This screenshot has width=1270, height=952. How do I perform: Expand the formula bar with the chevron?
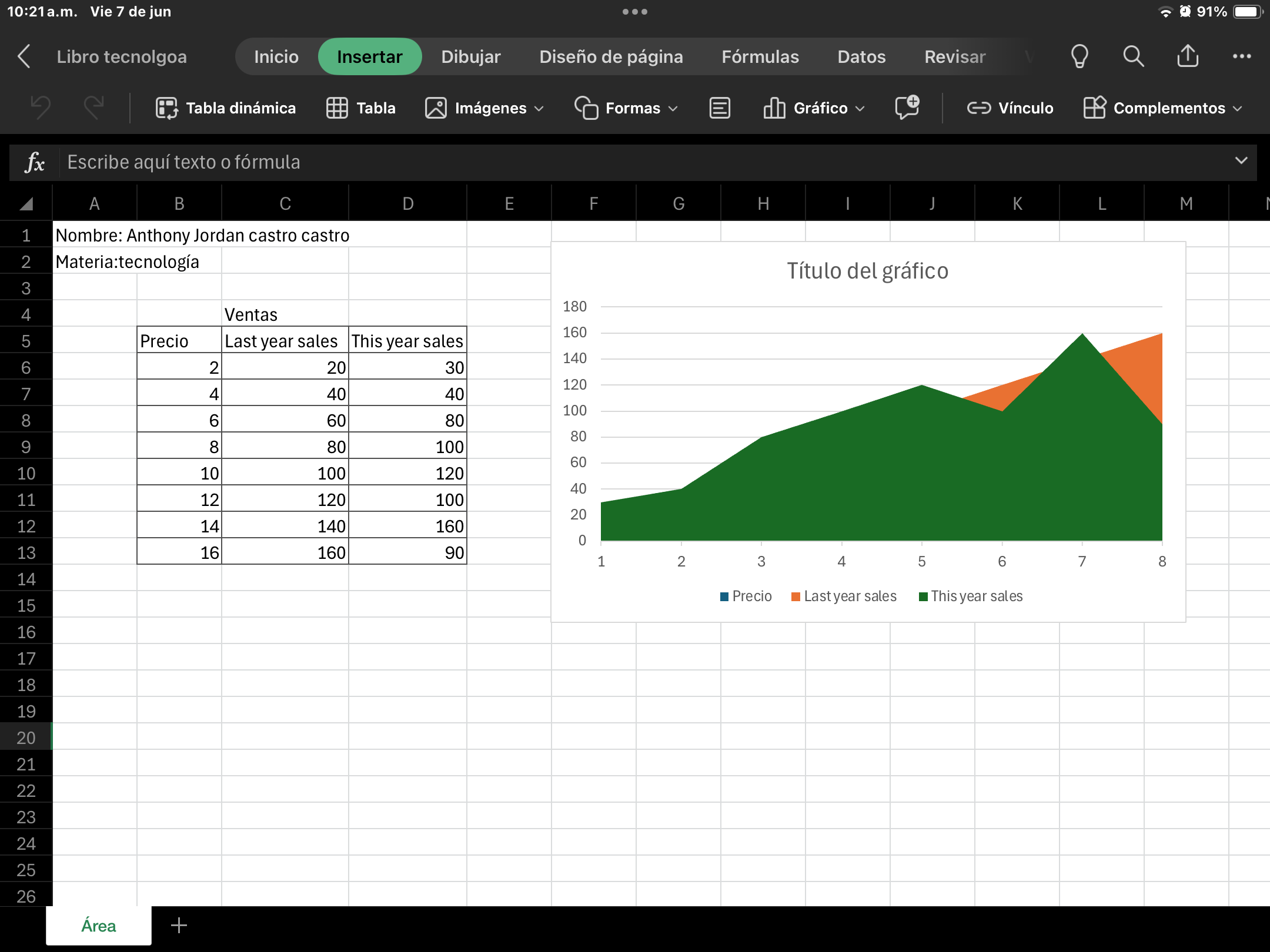pos(1241,161)
